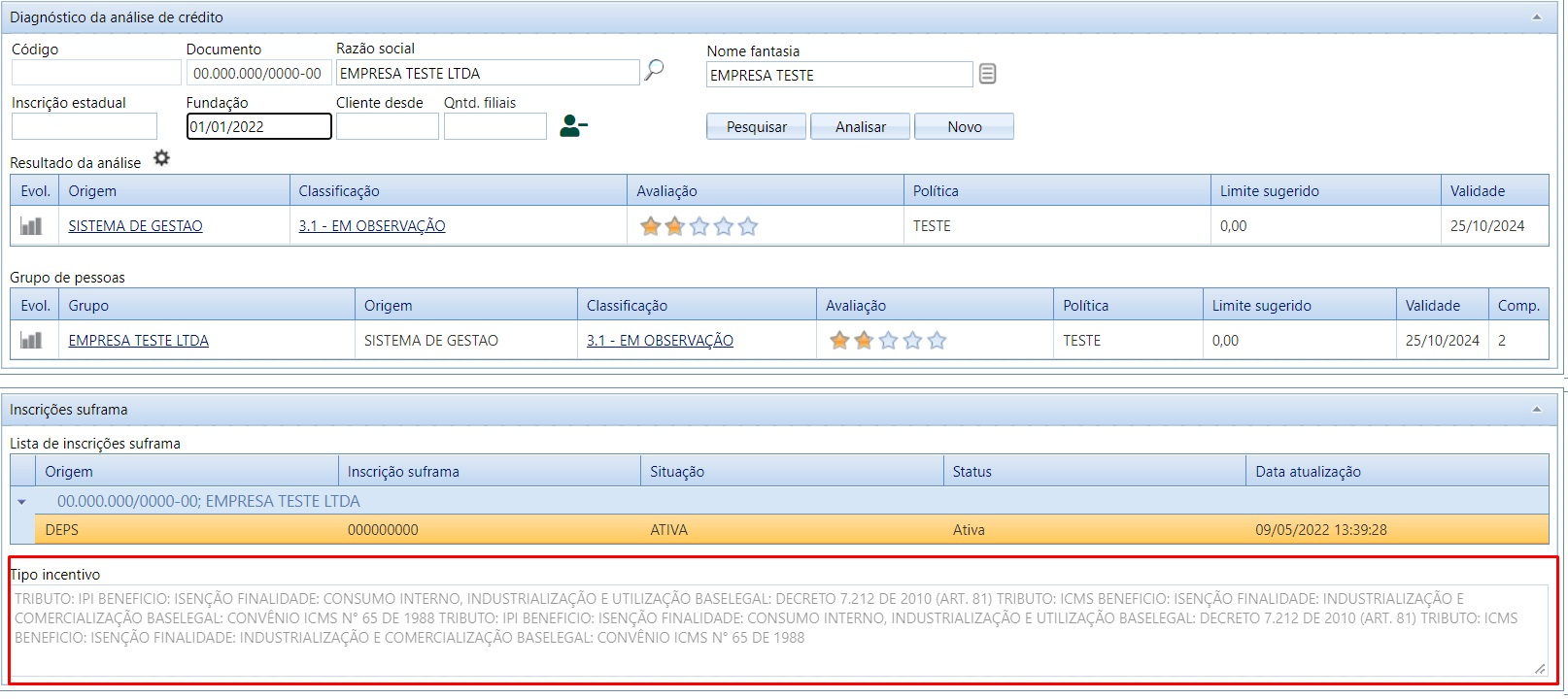Click Inscrição suframa column header

tap(490, 472)
